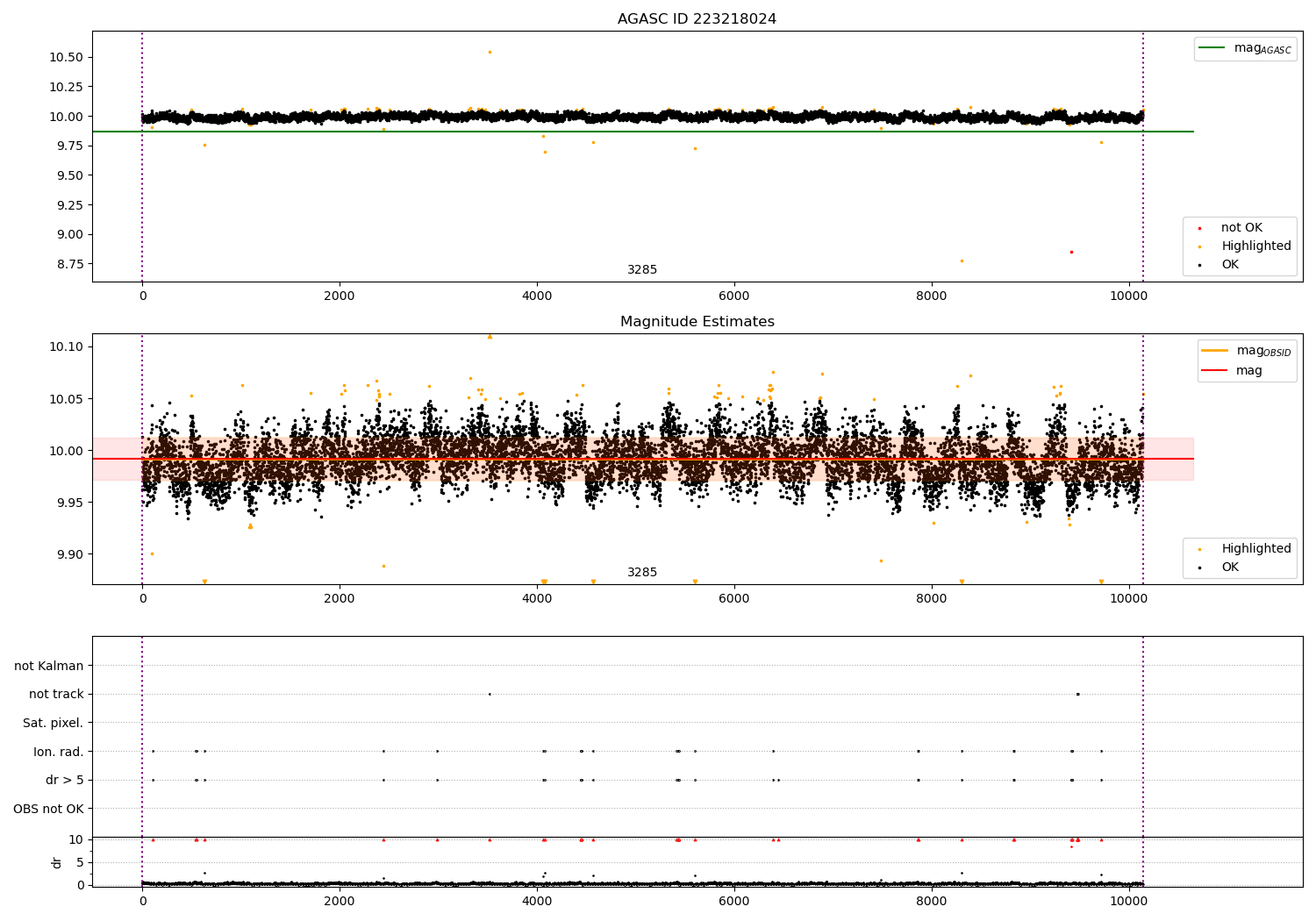Click the 10.10 y-axis tick of the middle plot
The height and width of the screenshot is (921, 1316).
(x=67, y=347)
